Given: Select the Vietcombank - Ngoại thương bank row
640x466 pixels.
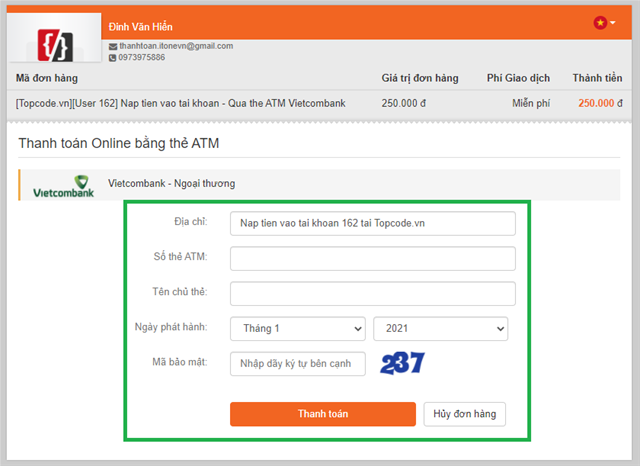Looking at the screenshot, I should pyautogui.click(x=319, y=185).
